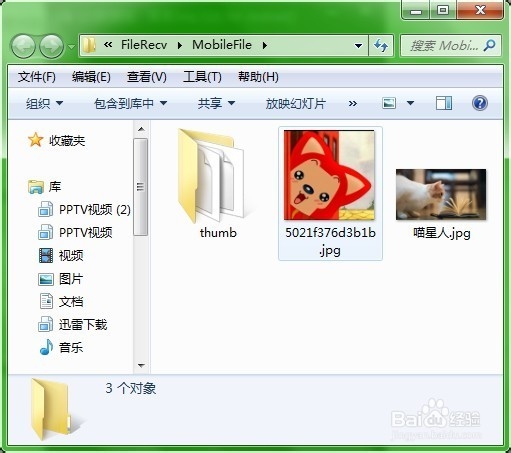Screen dimensions: 511x453
Task: Select the 视频 library
Action: pos(71,256)
